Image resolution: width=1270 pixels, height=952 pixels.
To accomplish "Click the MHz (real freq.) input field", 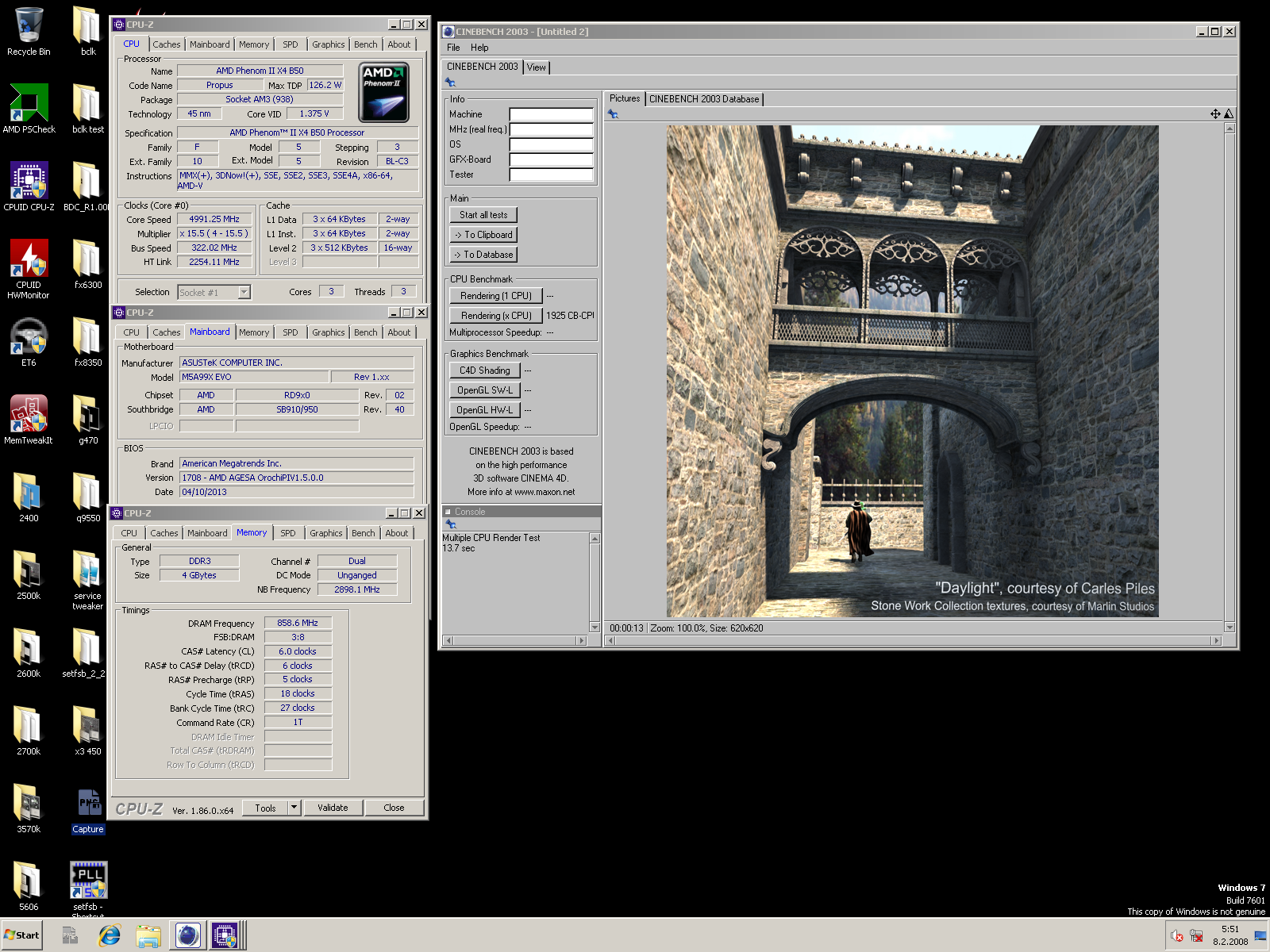I will coord(551,129).
